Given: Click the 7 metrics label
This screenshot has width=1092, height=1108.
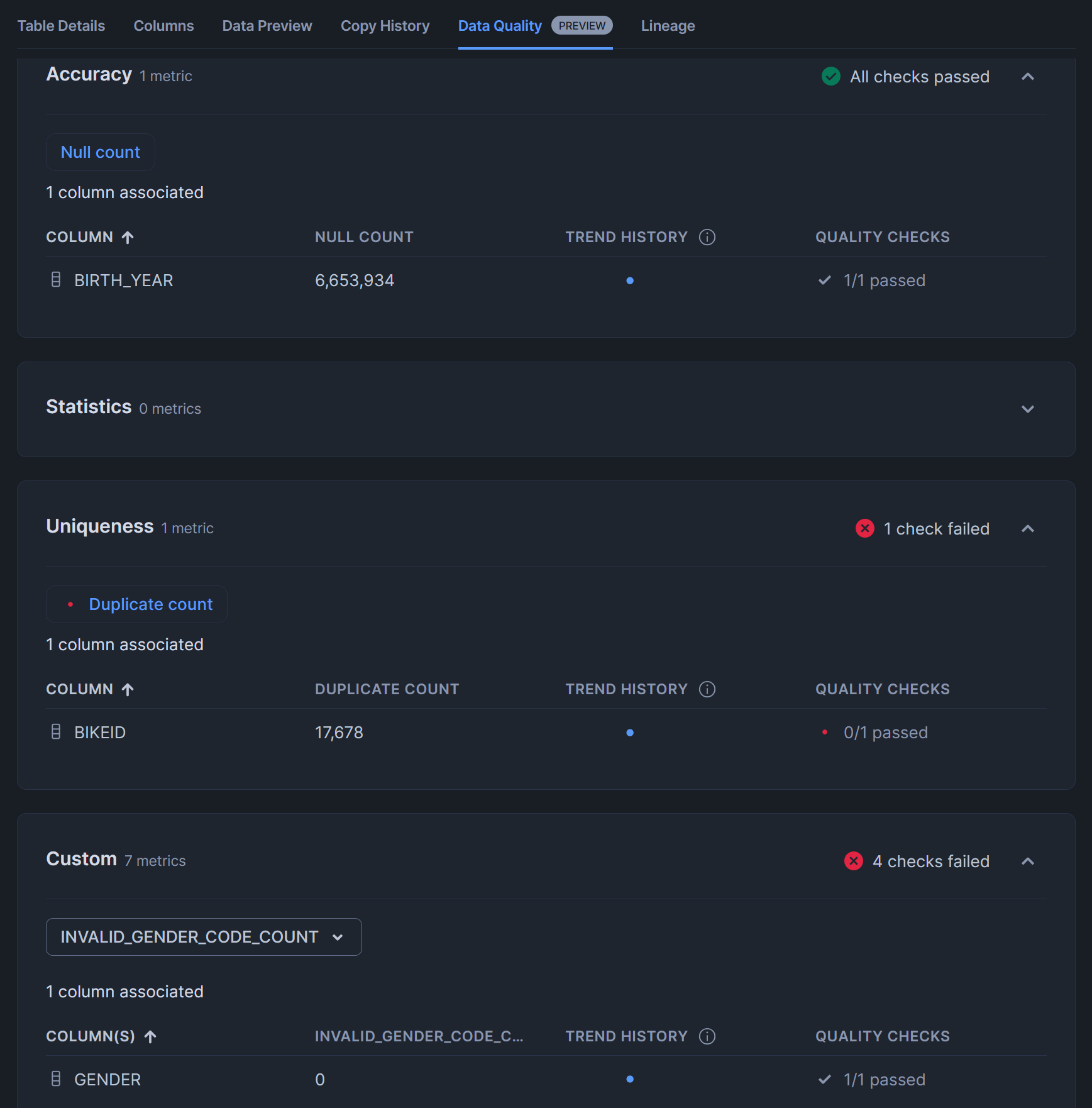Looking at the screenshot, I should (155, 861).
